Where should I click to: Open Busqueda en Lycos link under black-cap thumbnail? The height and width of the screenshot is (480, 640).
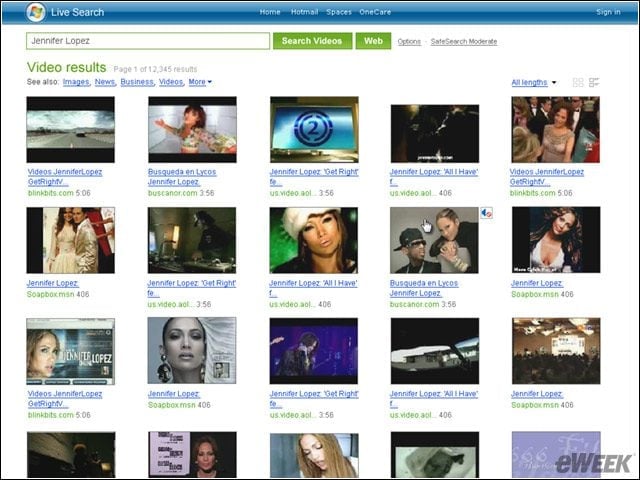click(x=424, y=288)
